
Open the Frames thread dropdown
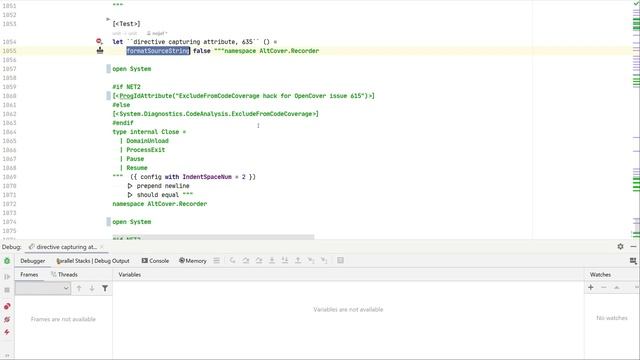(x=43, y=289)
